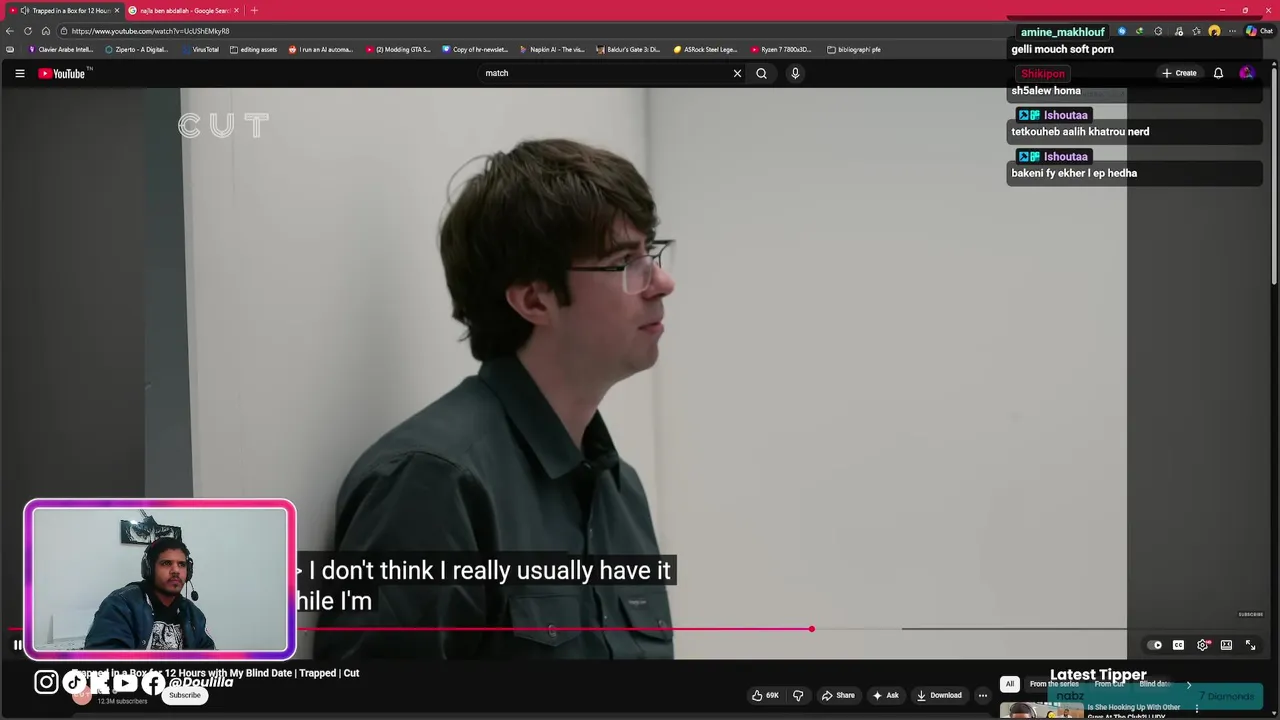Go back in browser history
The image size is (1280, 720).
pos(10,31)
